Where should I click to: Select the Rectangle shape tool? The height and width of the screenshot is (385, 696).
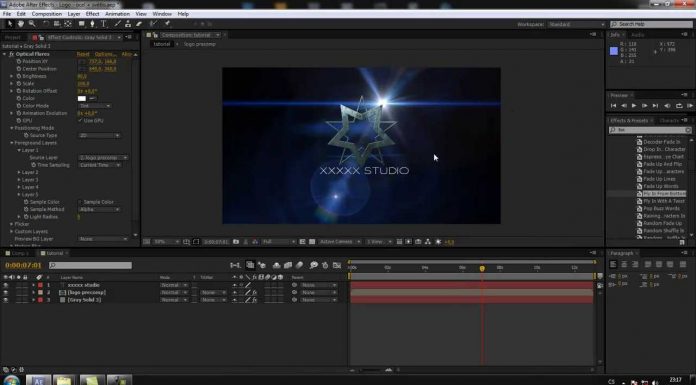point(82,24)
